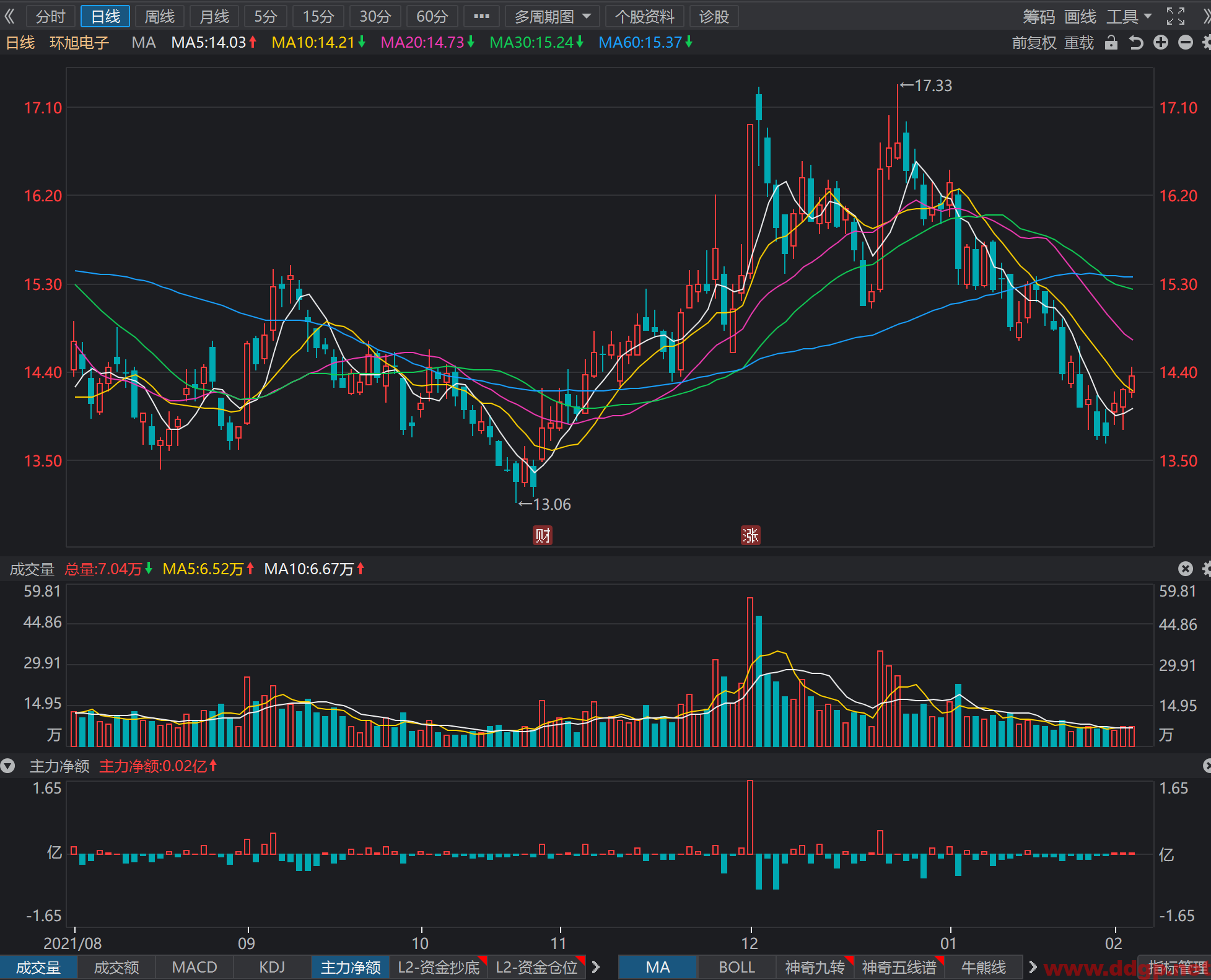Select the 成交额 indicator tab
The height and width of the screenshot is (980, 1211).
click(116, 968)
